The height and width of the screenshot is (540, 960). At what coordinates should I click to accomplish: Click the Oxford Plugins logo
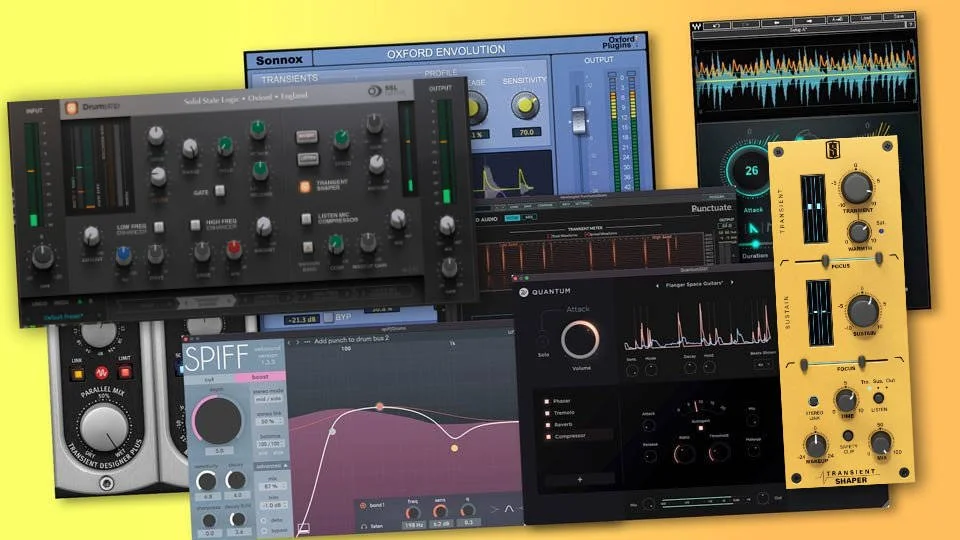pyautogui.click(x=620, y=42)
